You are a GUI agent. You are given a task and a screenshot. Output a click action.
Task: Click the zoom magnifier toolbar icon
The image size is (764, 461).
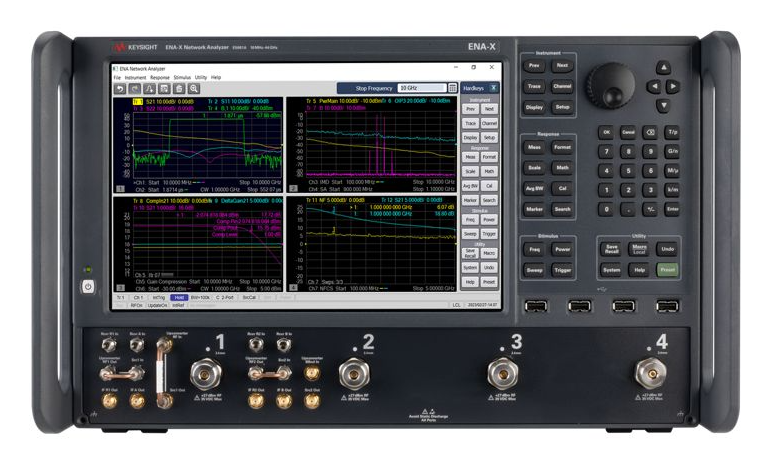tap(194, 88)
